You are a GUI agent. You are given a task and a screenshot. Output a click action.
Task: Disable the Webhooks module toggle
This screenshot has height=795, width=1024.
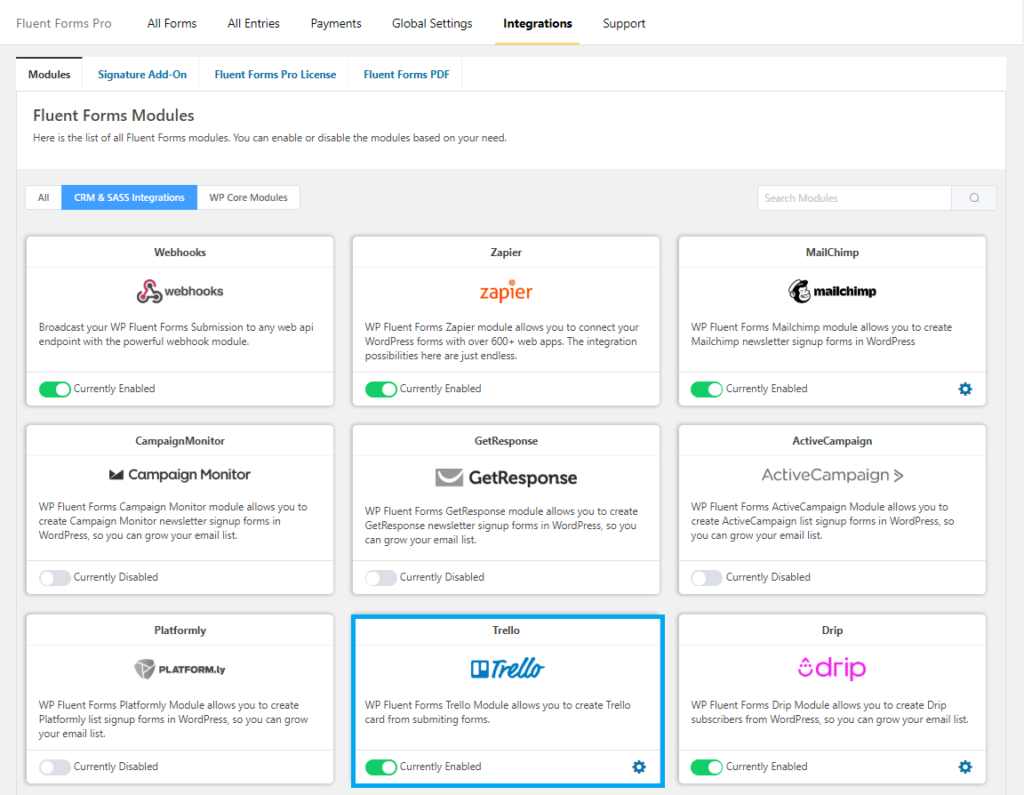55,389
